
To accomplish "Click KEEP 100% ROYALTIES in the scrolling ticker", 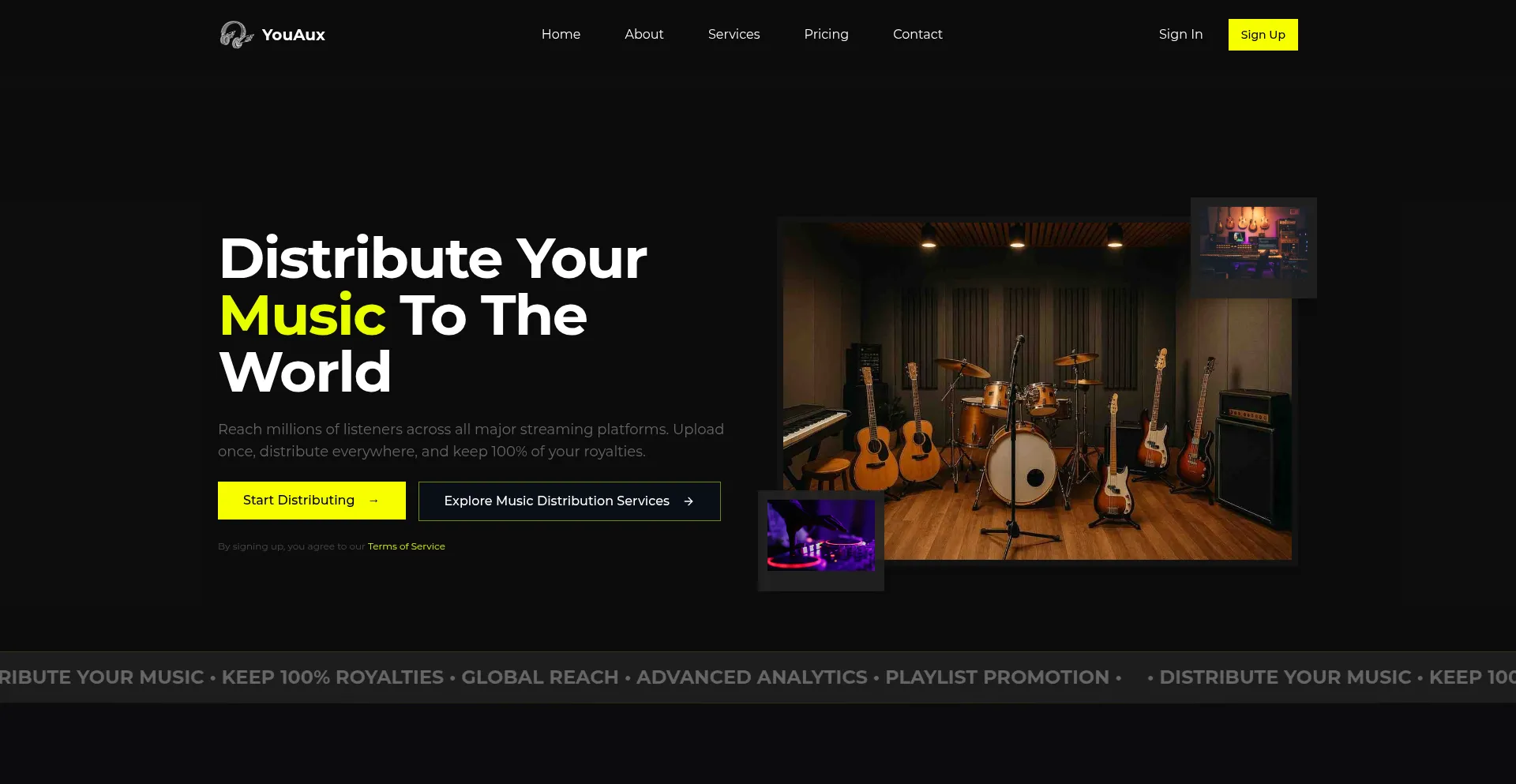I will pos(332,677).
